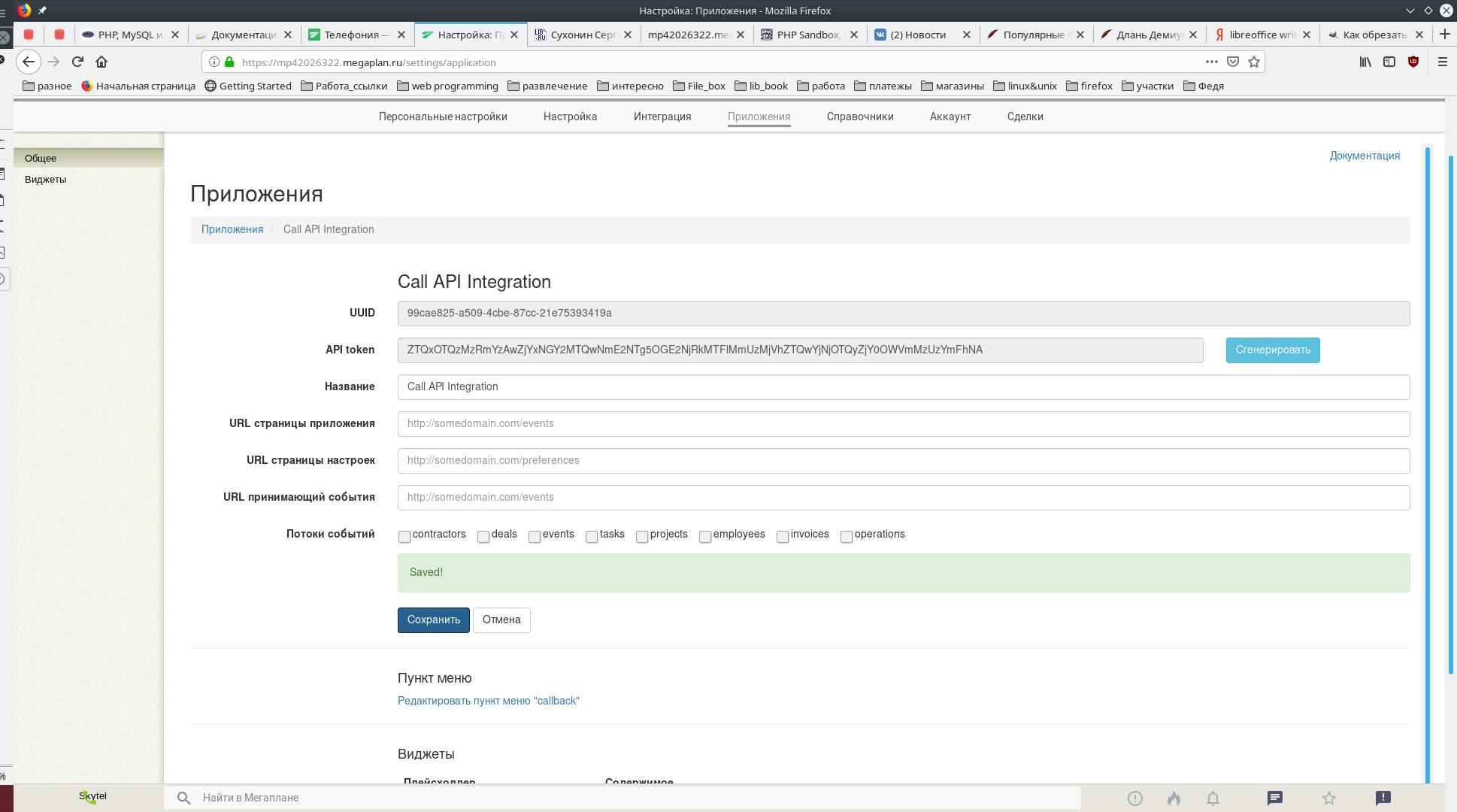Reload the current page
This screenshot has height=812, width=1457.
tap(77, 62)
